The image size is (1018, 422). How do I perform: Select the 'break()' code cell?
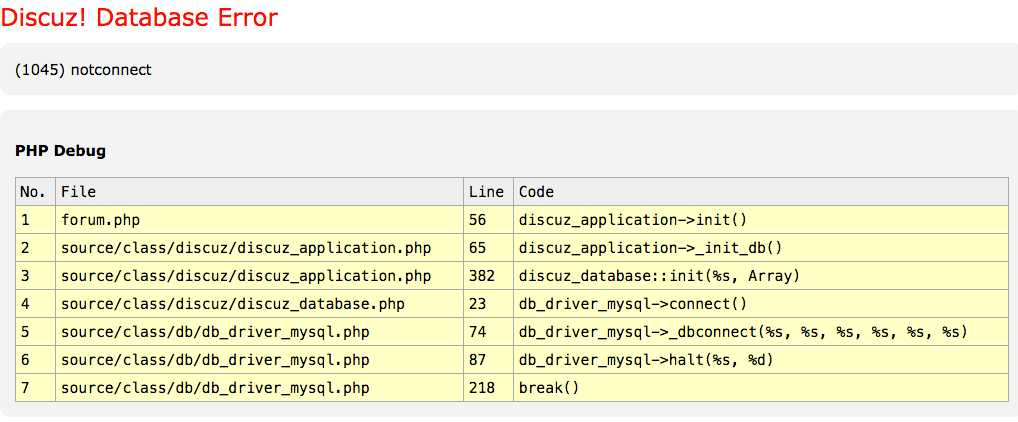(x=760, y=388)
